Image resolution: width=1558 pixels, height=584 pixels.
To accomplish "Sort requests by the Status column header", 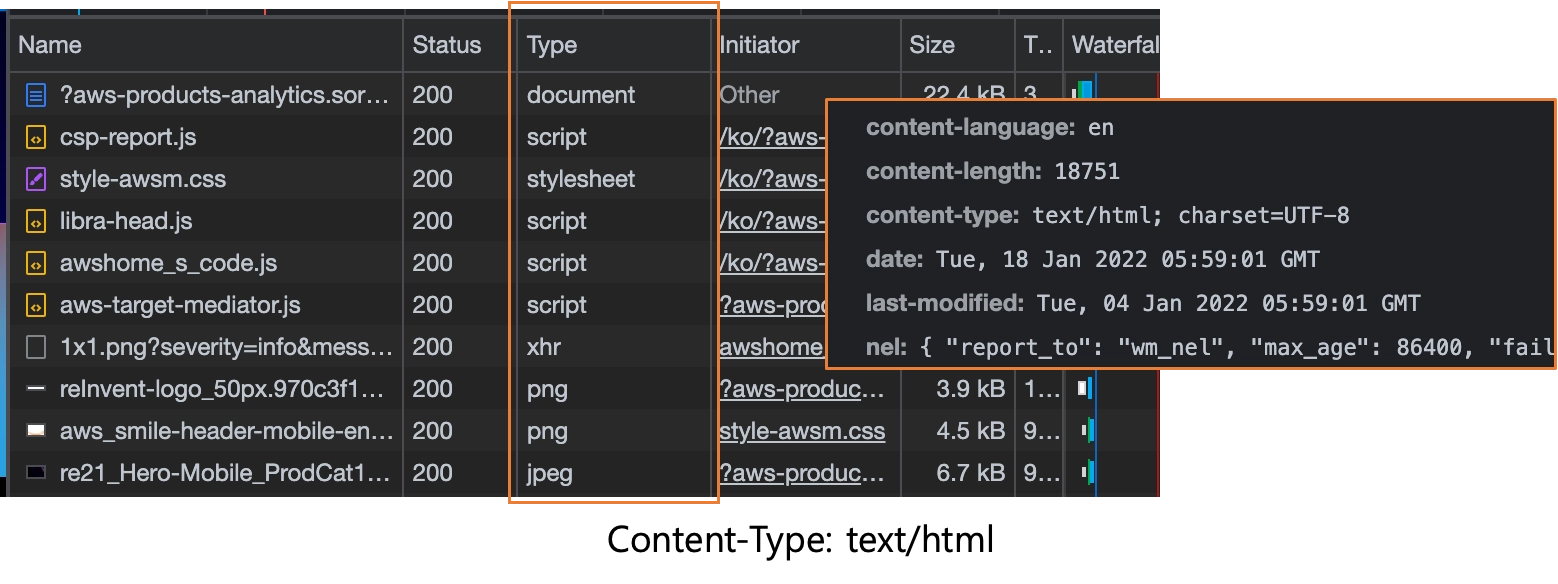I will (446, 45).
